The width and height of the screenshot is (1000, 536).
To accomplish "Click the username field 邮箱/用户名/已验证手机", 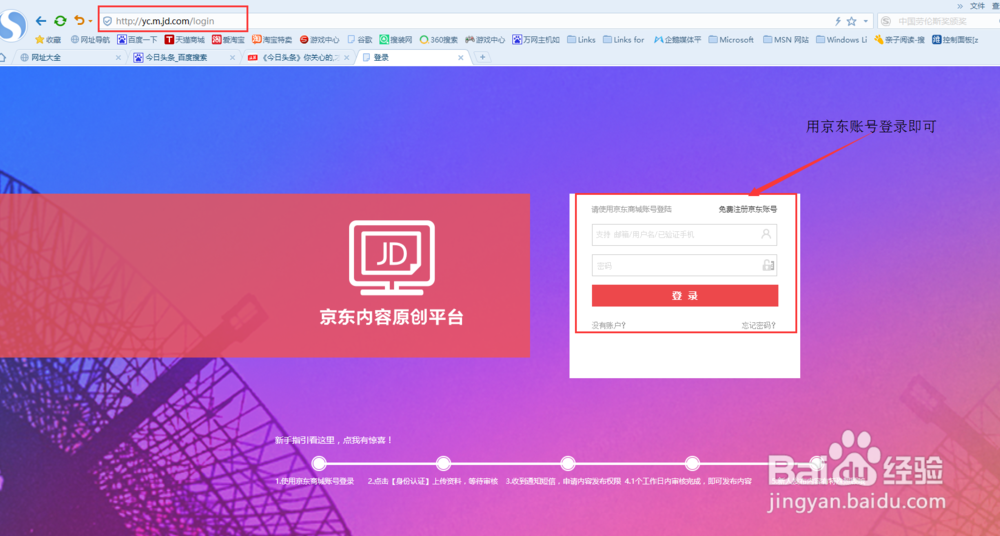I will click(x=684, y=234).
